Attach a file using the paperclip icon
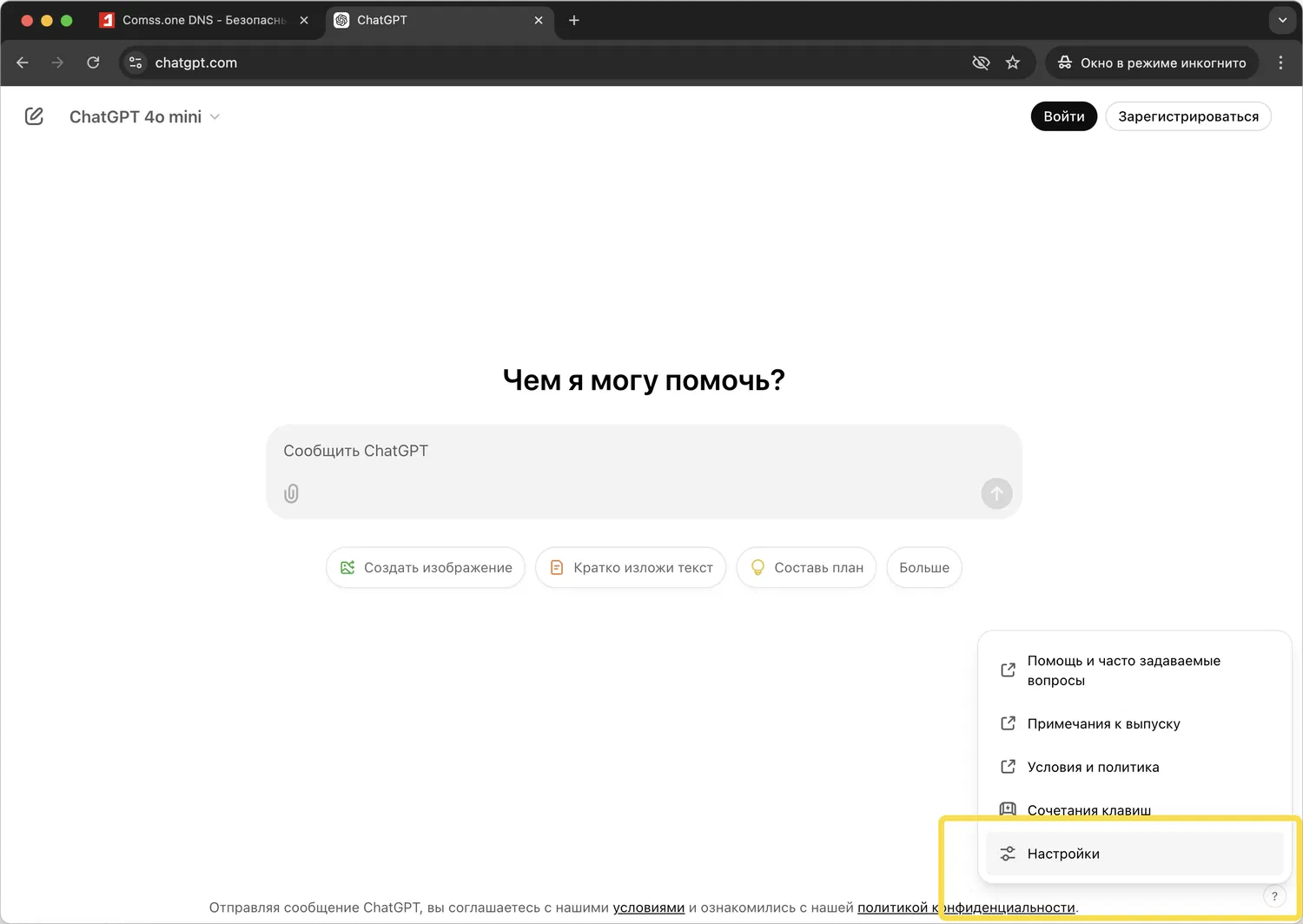 (291, 493)
